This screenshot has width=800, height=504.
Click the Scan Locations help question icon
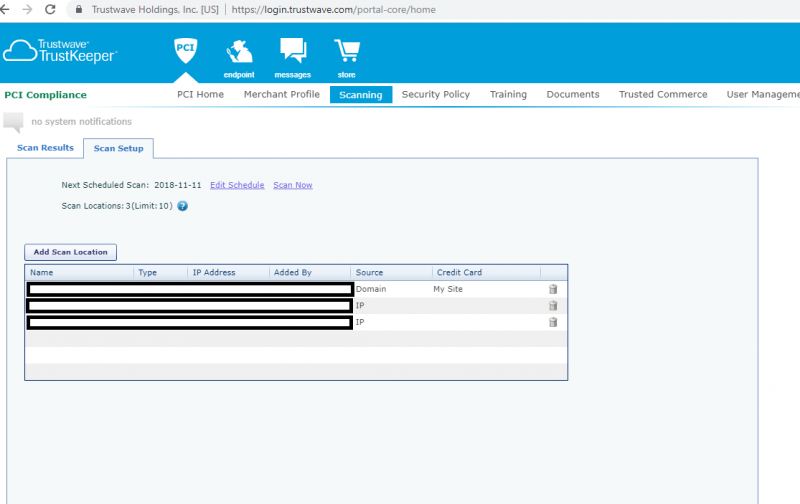(x=183, y=206)
